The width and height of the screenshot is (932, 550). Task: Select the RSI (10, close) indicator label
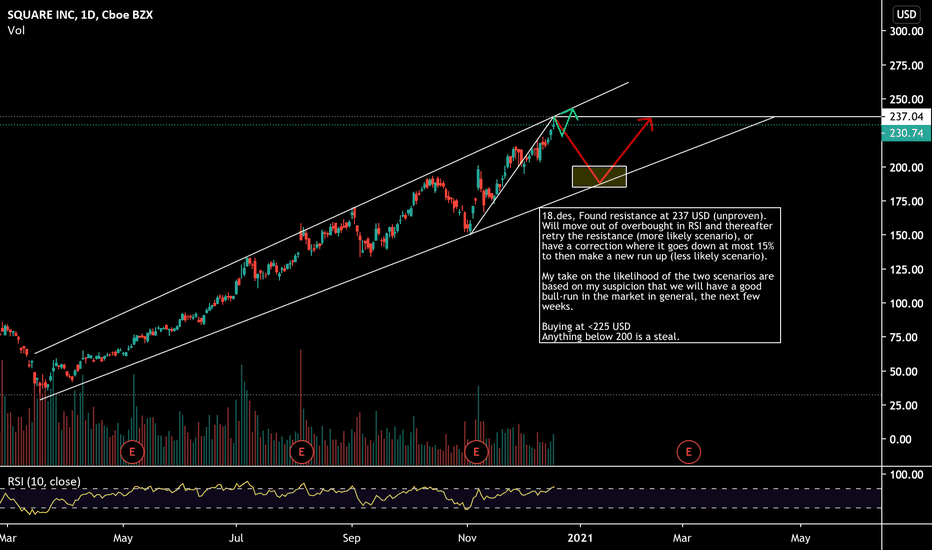pos(44,482)
